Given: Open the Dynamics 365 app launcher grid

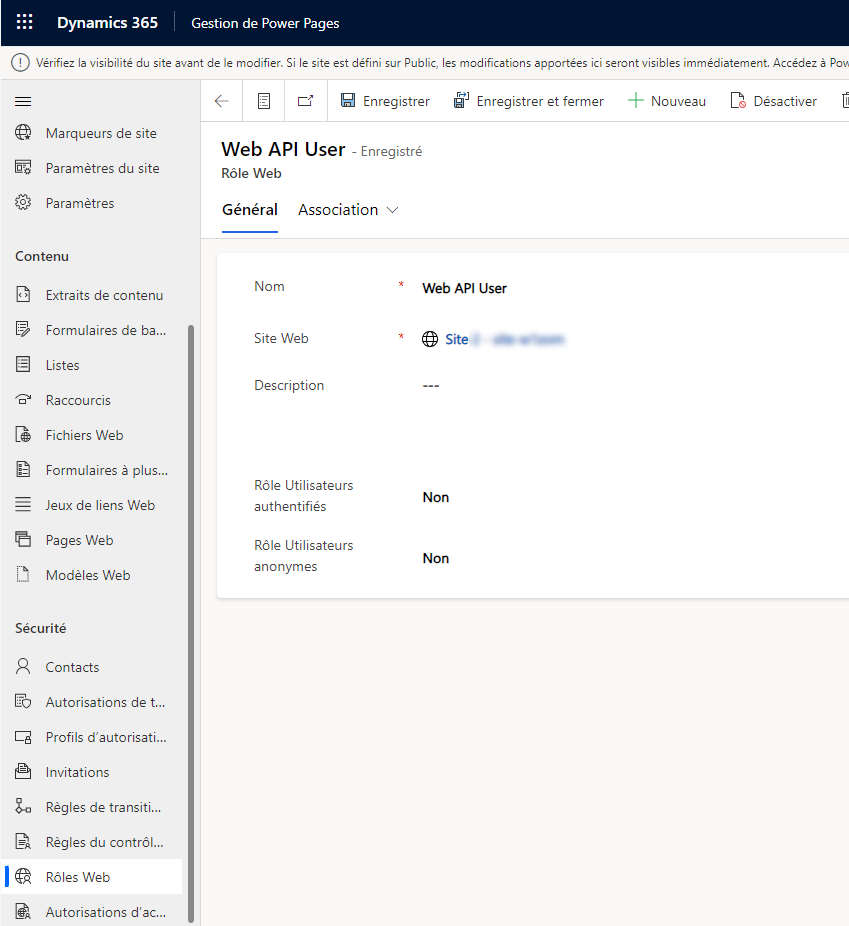Looking at the screenshot, I should (x=24, y=22).
